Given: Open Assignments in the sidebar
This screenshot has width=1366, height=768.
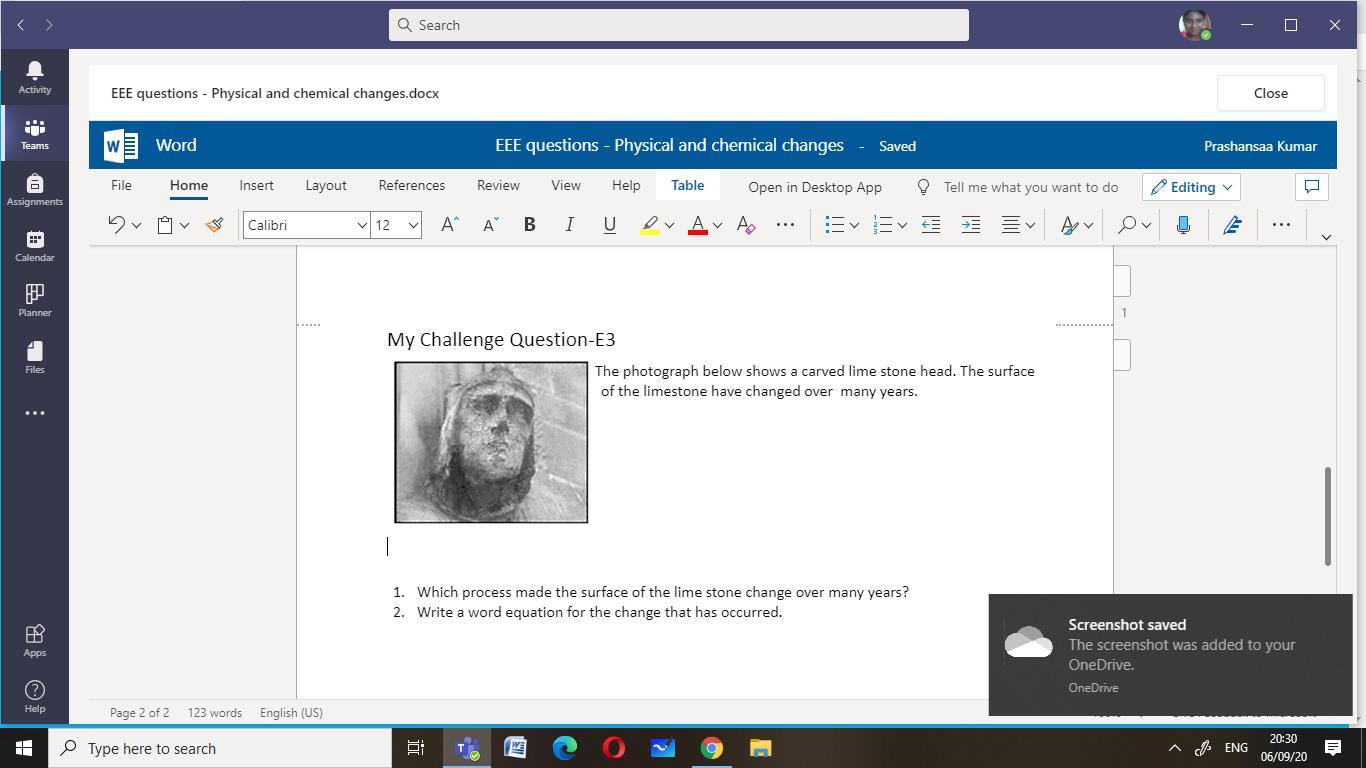Looking at the screenshot, I should pyautogui.click(x=34, y=189).
